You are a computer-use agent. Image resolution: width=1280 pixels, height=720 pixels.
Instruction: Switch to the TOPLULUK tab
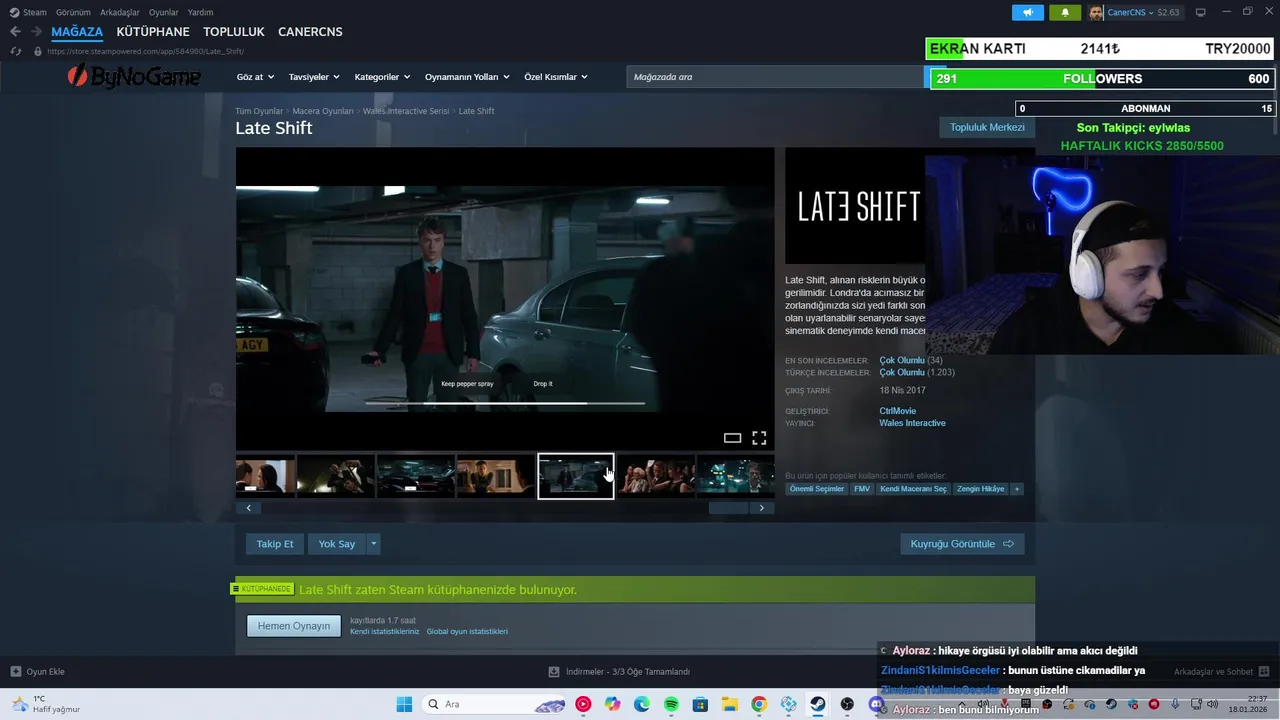[234, 32]
